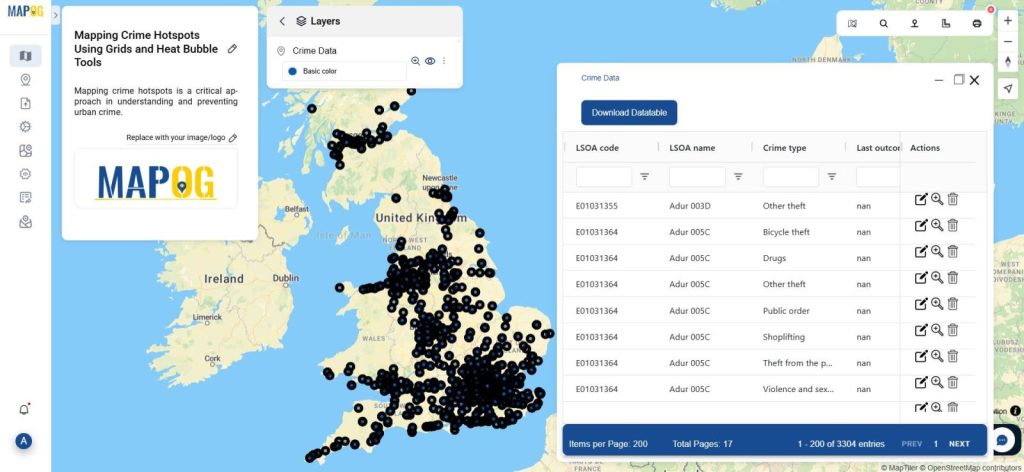1024x472 pixels.
Task: Expand the collapsed sidebar arrow tab
Action: coord(56,14)
